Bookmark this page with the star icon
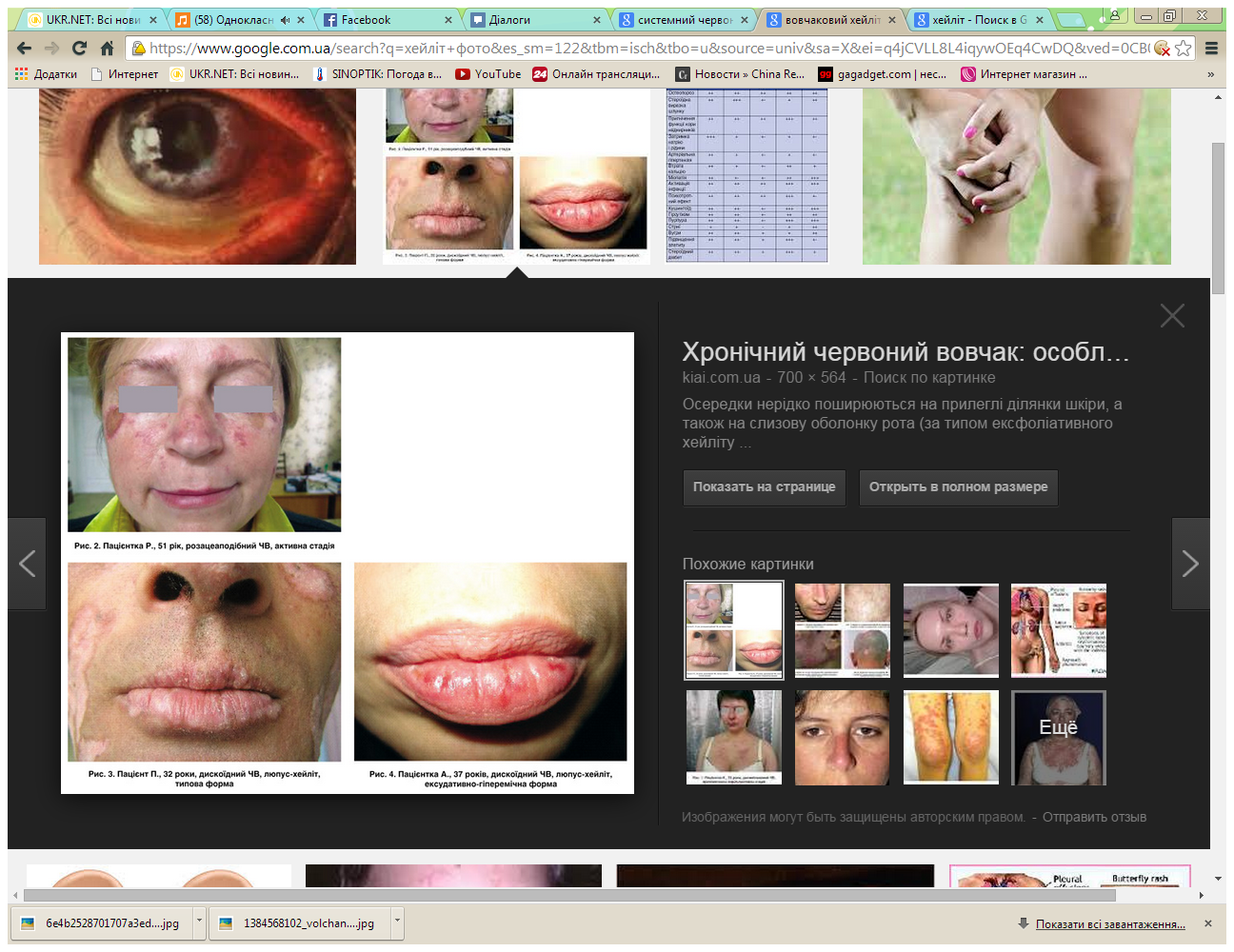This screenshot has width=1234, height=952. pos(1184,49)
